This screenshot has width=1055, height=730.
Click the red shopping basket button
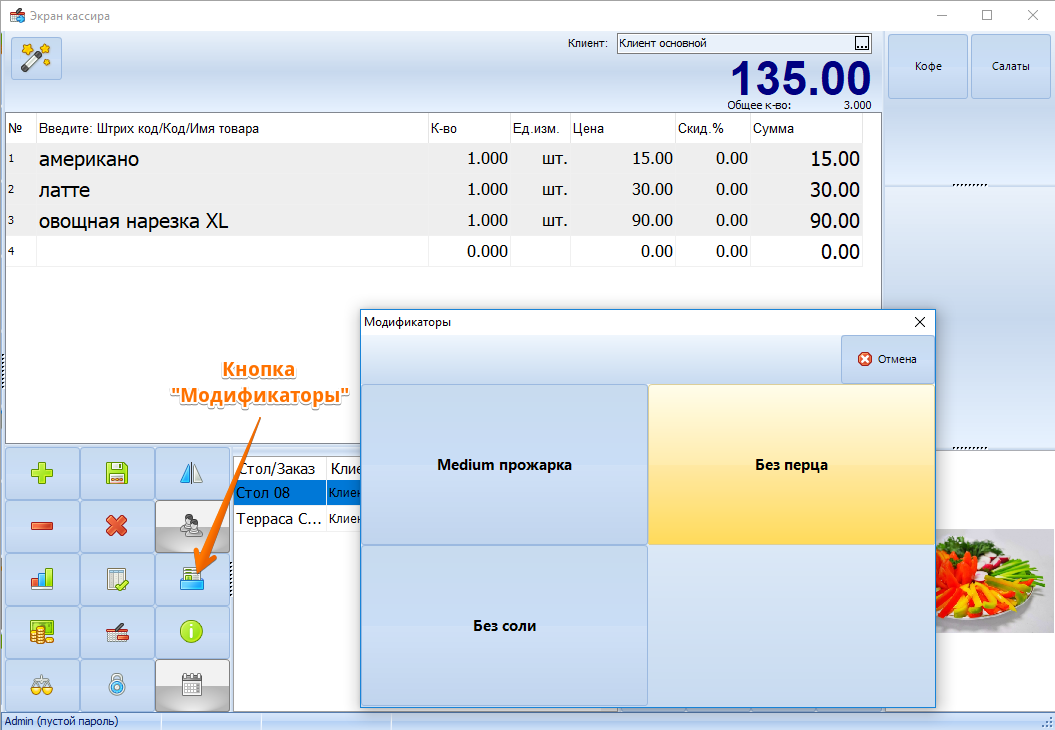click(117, 632)
